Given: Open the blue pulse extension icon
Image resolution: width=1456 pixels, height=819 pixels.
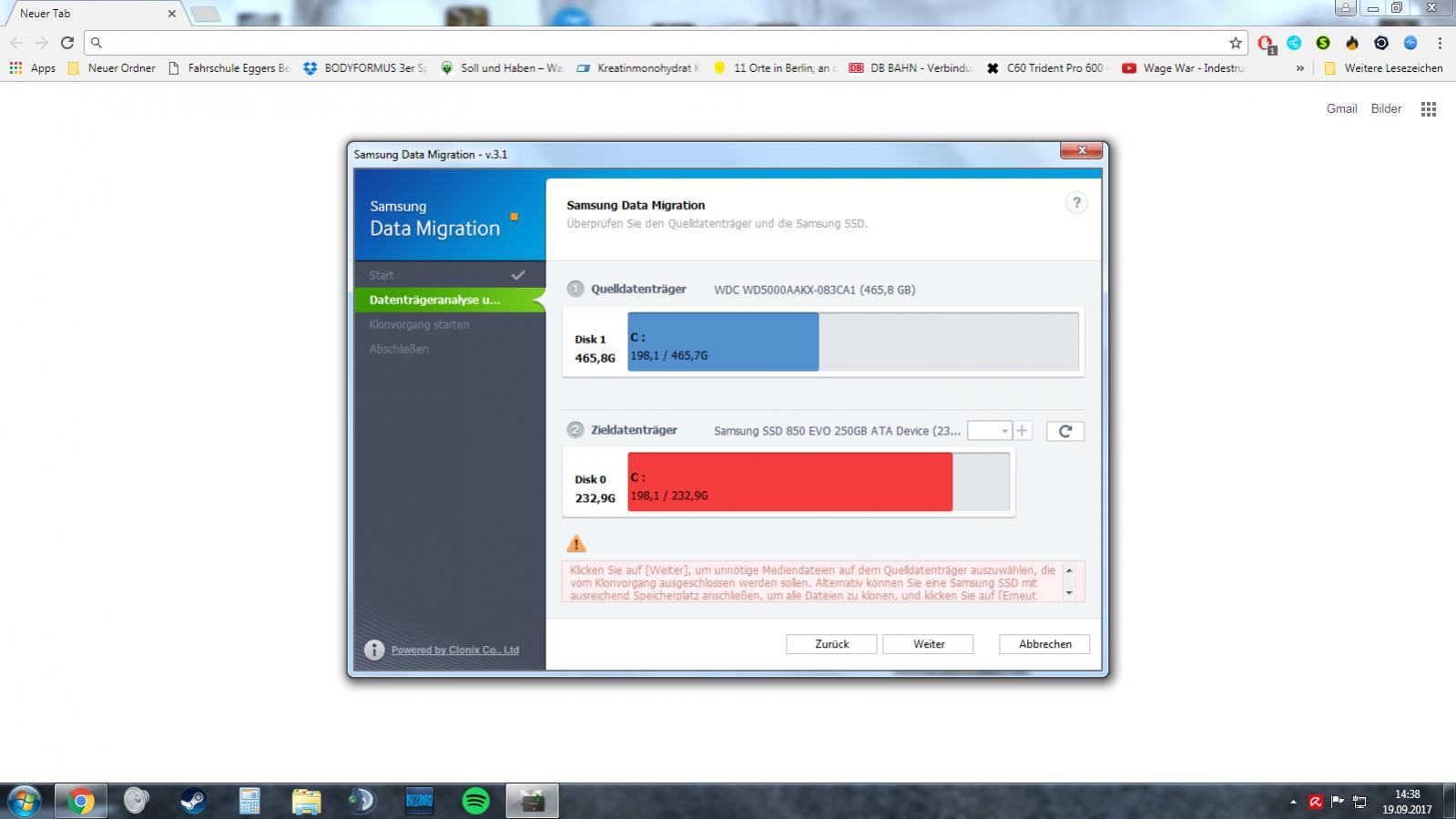Looking at the screenshot, I should point(1410,43).
